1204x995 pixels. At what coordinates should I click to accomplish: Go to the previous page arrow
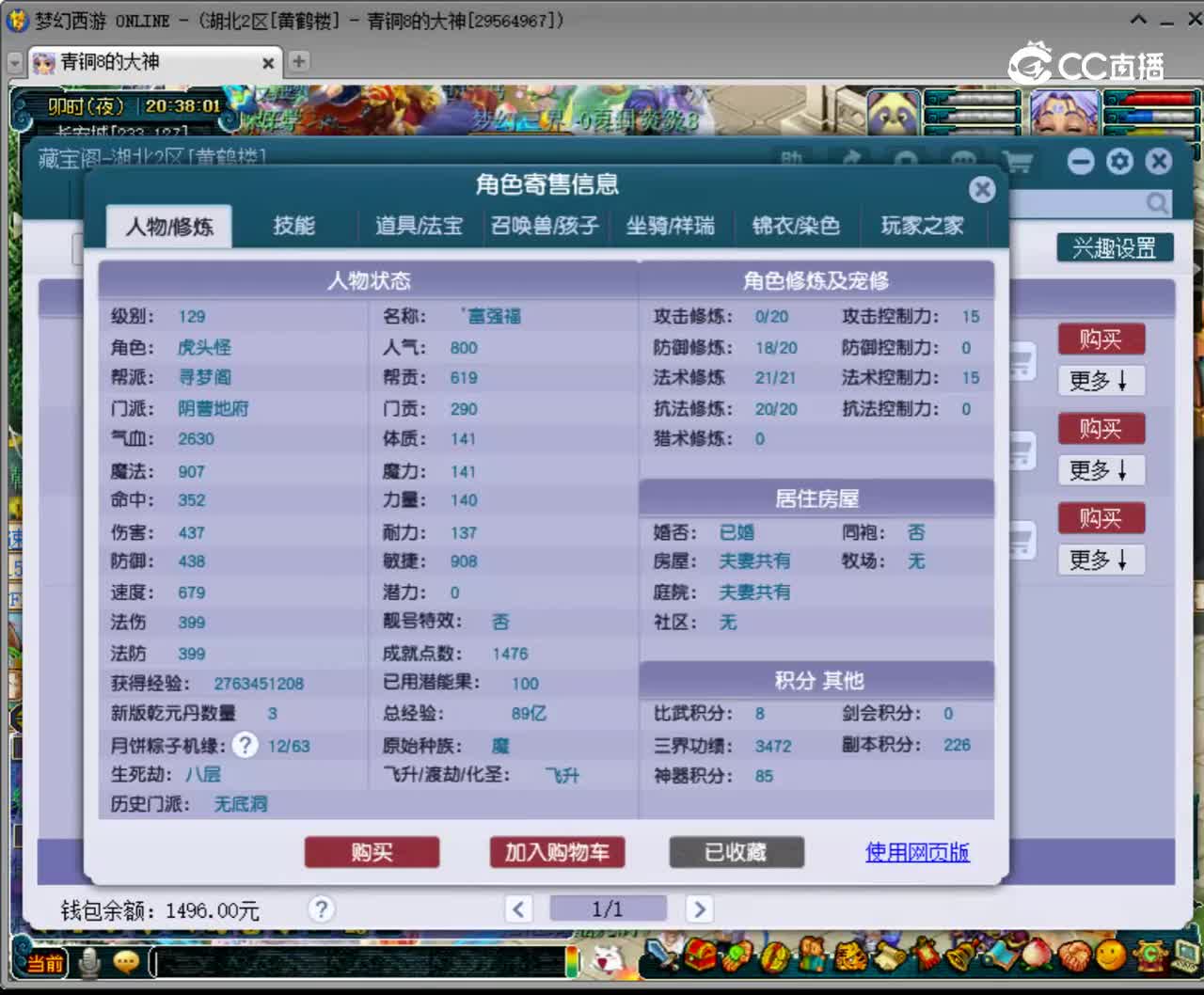point(518,908)
